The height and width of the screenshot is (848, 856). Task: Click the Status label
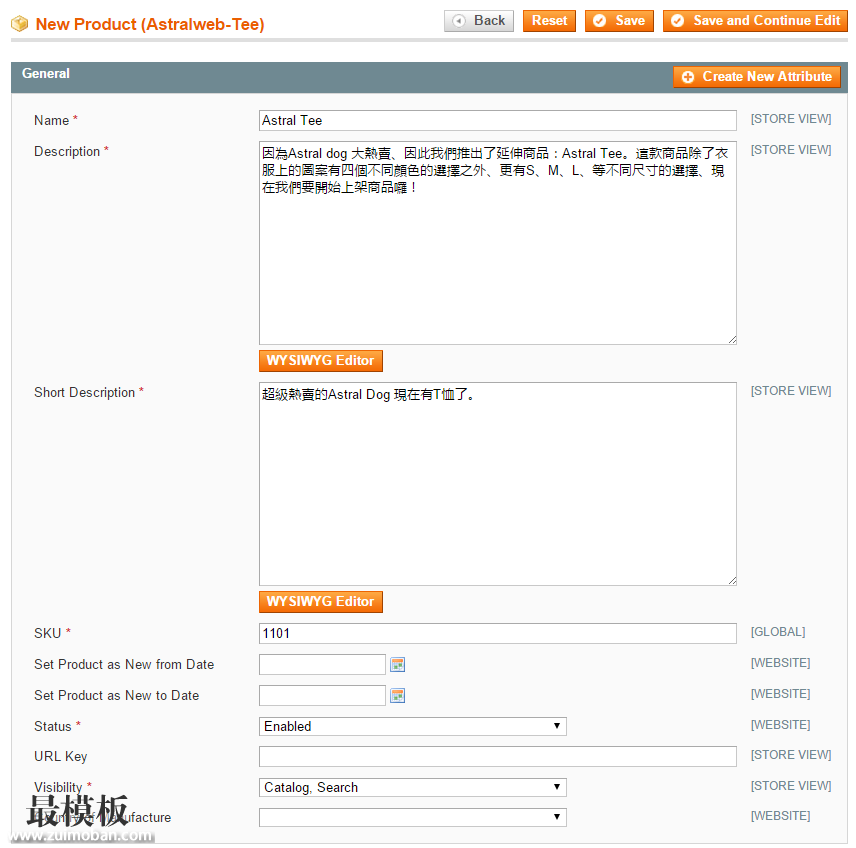(x=52, y=727)
